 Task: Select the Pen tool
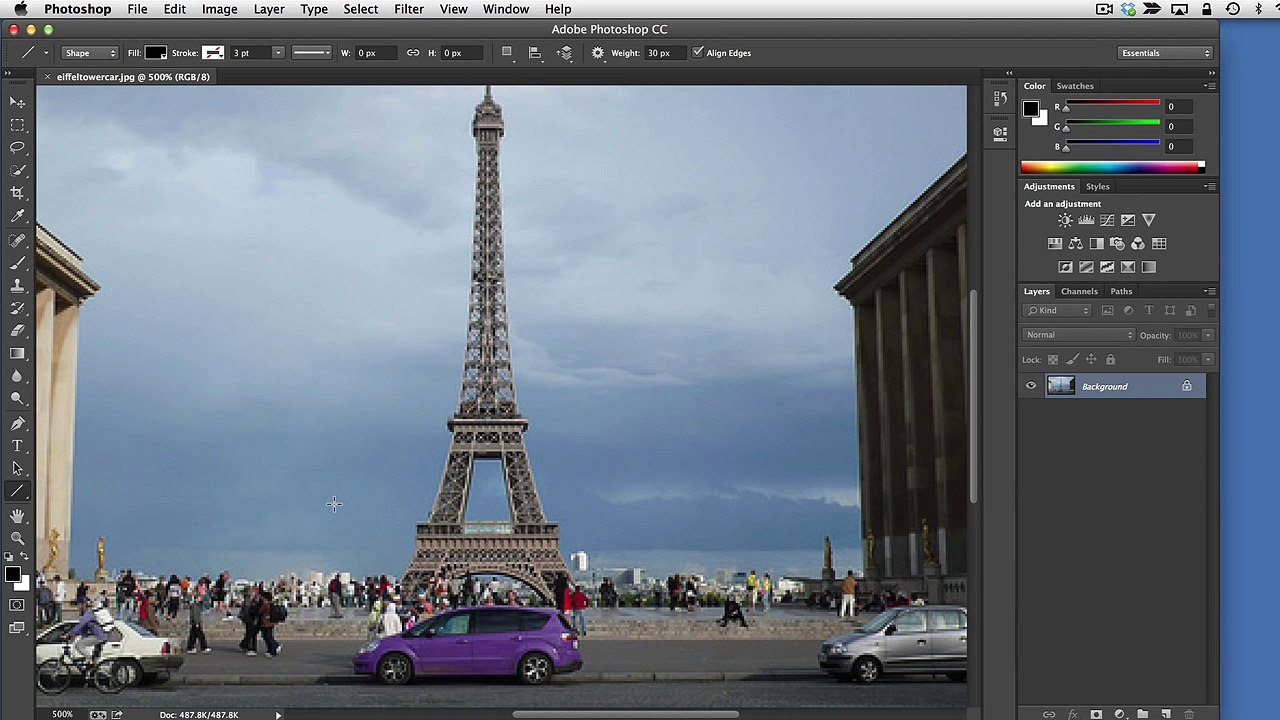(17, 423)
